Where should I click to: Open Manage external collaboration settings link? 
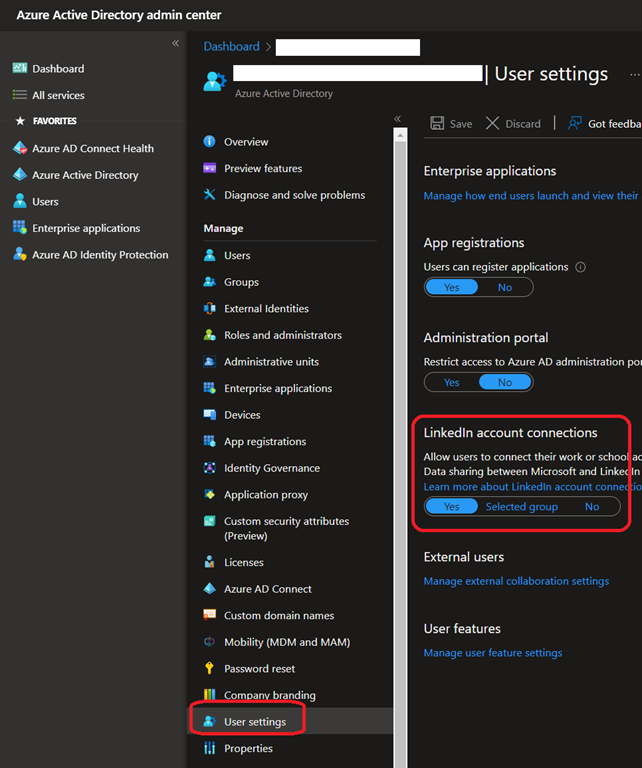click(x=516, y=581)
